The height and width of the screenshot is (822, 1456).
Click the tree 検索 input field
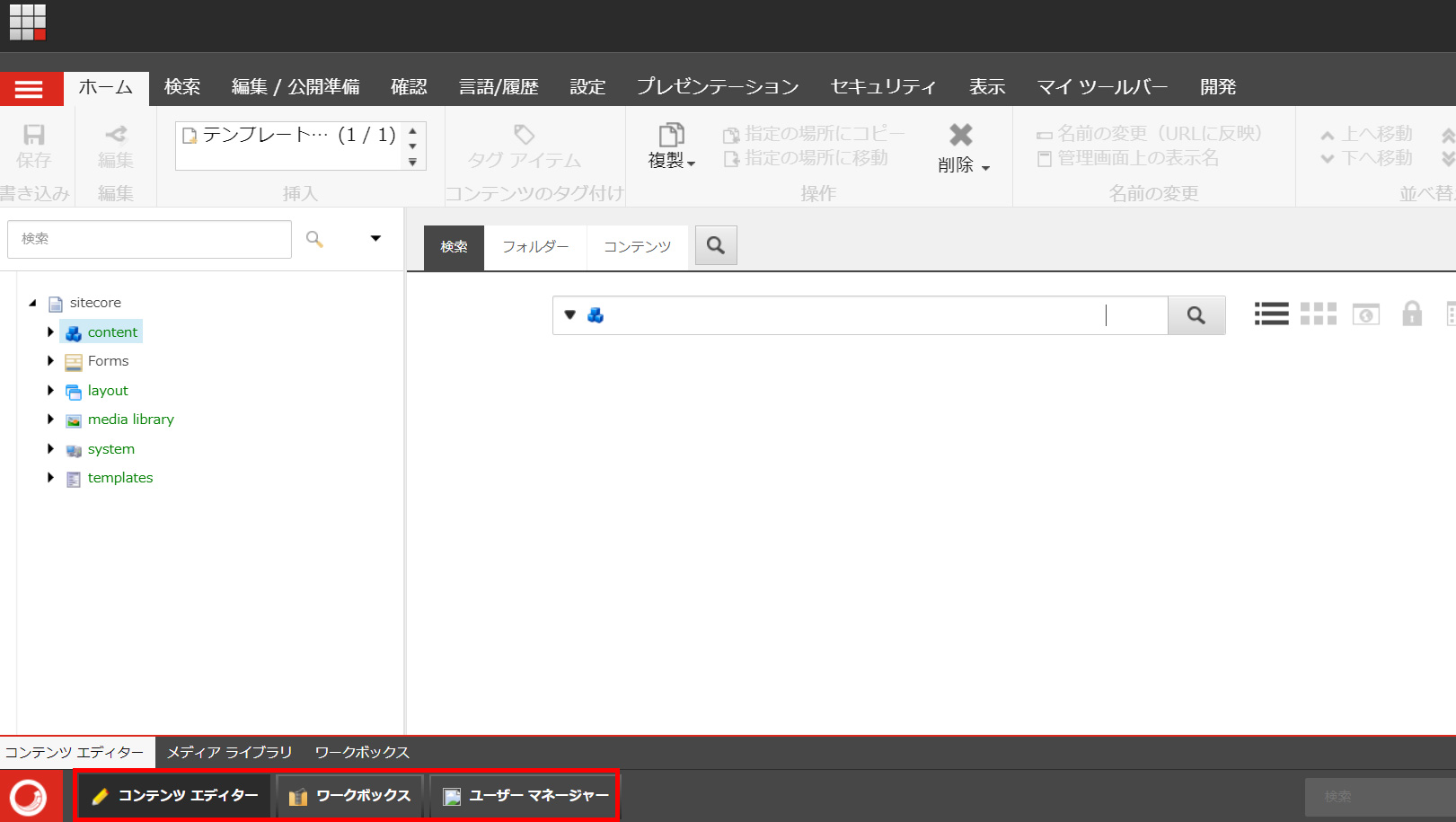(x=149, y=239)
